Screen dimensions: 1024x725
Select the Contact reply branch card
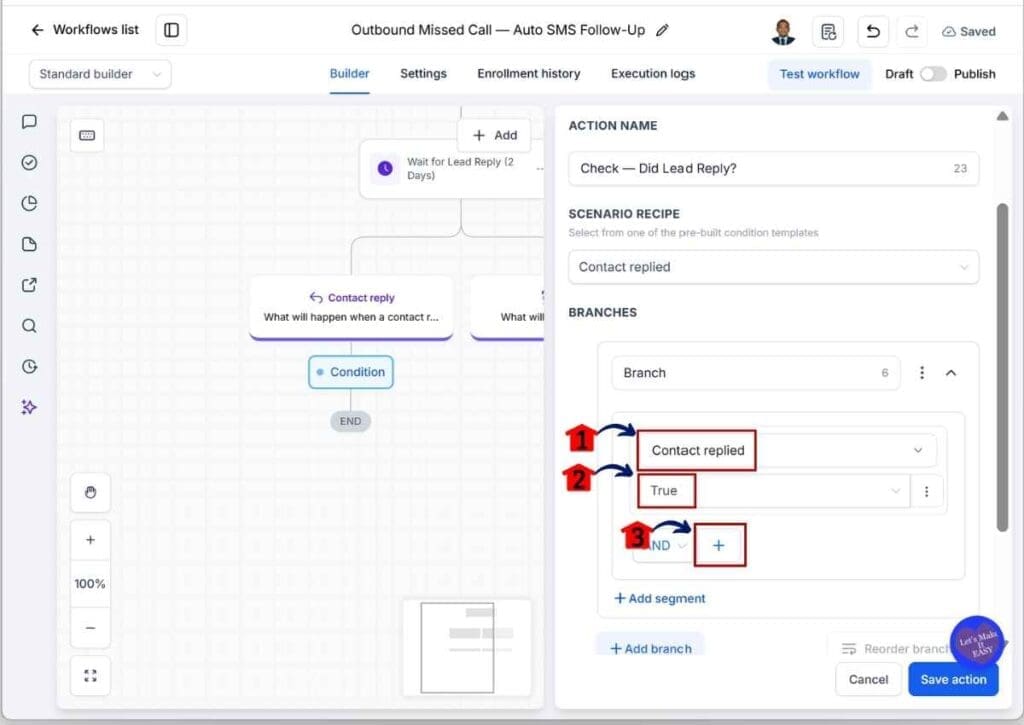[x=351, y=307]
